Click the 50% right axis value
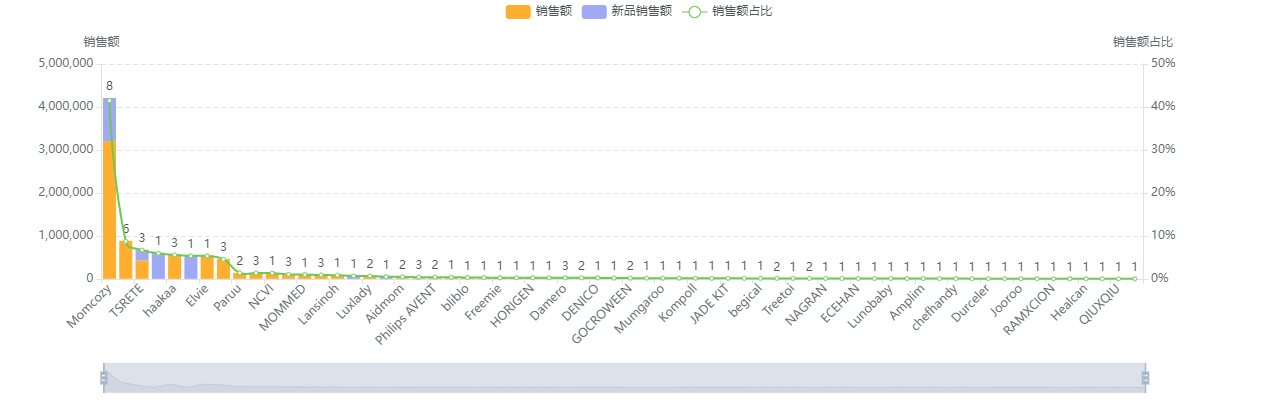The width and height of the screenshot is (1278, 400). (x=1163, y=63)
